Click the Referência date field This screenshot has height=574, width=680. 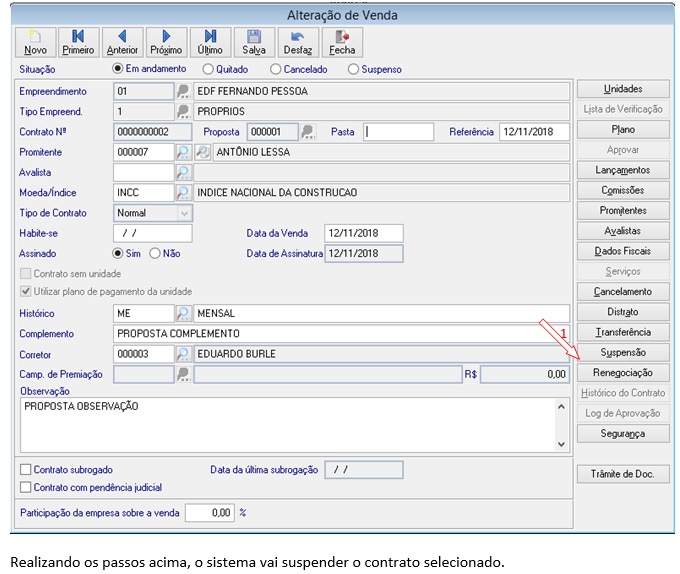coord(534,132)
